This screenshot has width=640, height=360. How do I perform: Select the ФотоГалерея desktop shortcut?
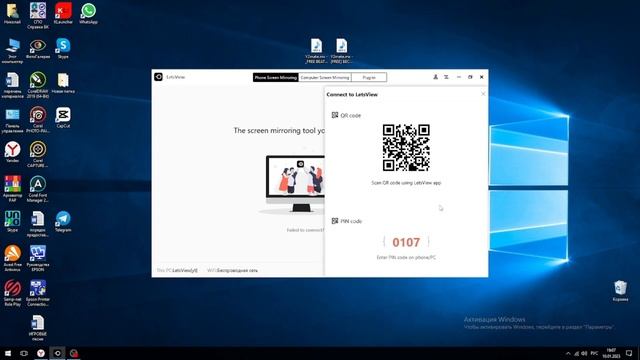[x=38, y=49]
